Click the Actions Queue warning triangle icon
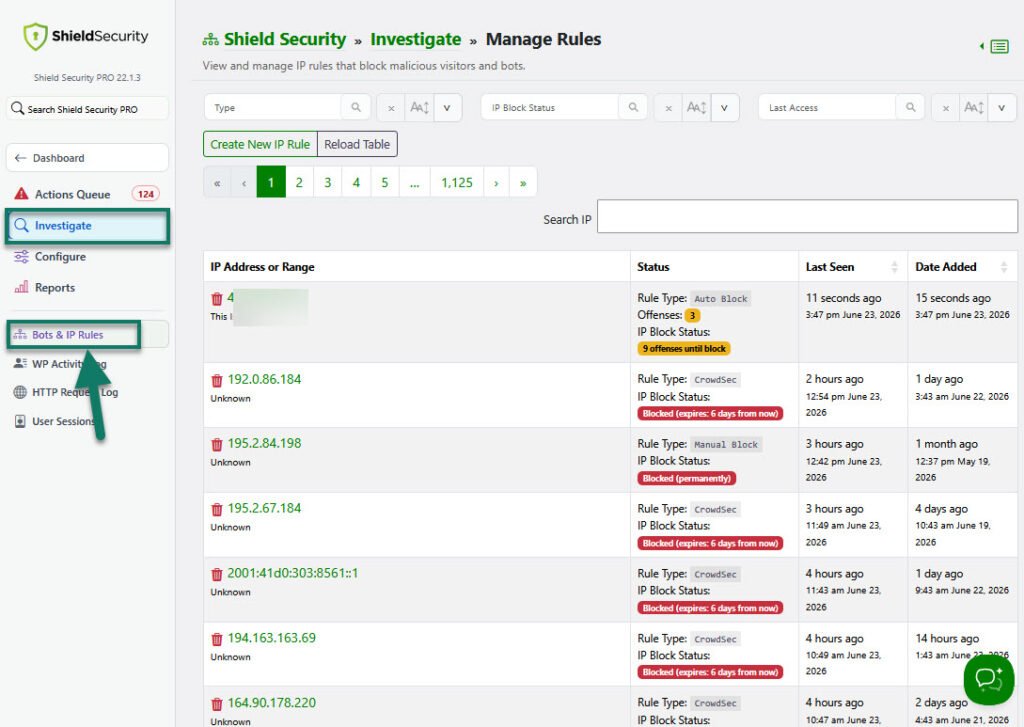The width and height of the screenshot is (1024, 727). (x=22, y=194)
